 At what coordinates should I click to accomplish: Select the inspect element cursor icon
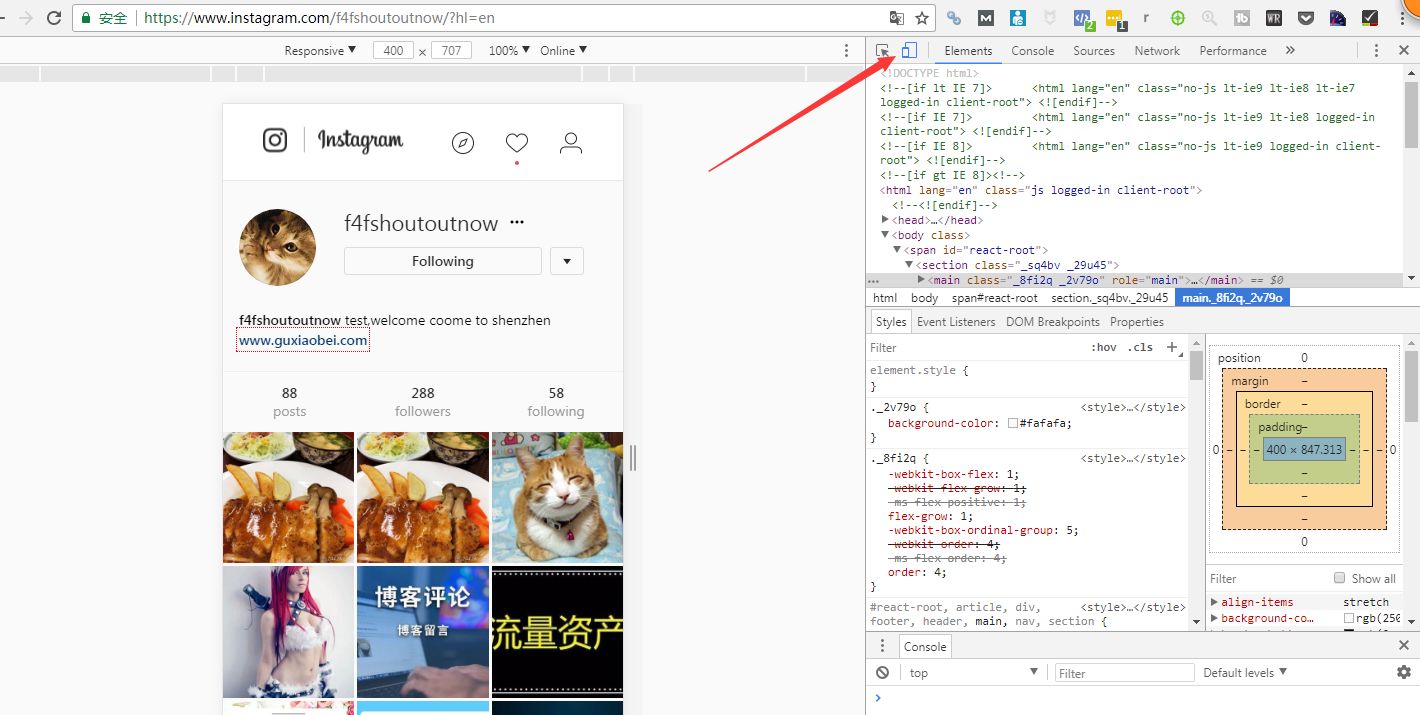[883, 51]
